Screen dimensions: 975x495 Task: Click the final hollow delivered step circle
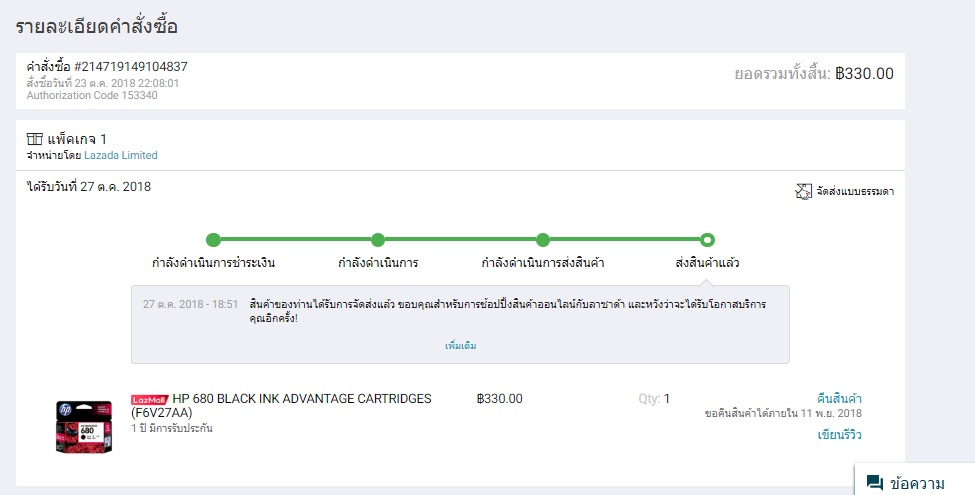coord(708,240)
